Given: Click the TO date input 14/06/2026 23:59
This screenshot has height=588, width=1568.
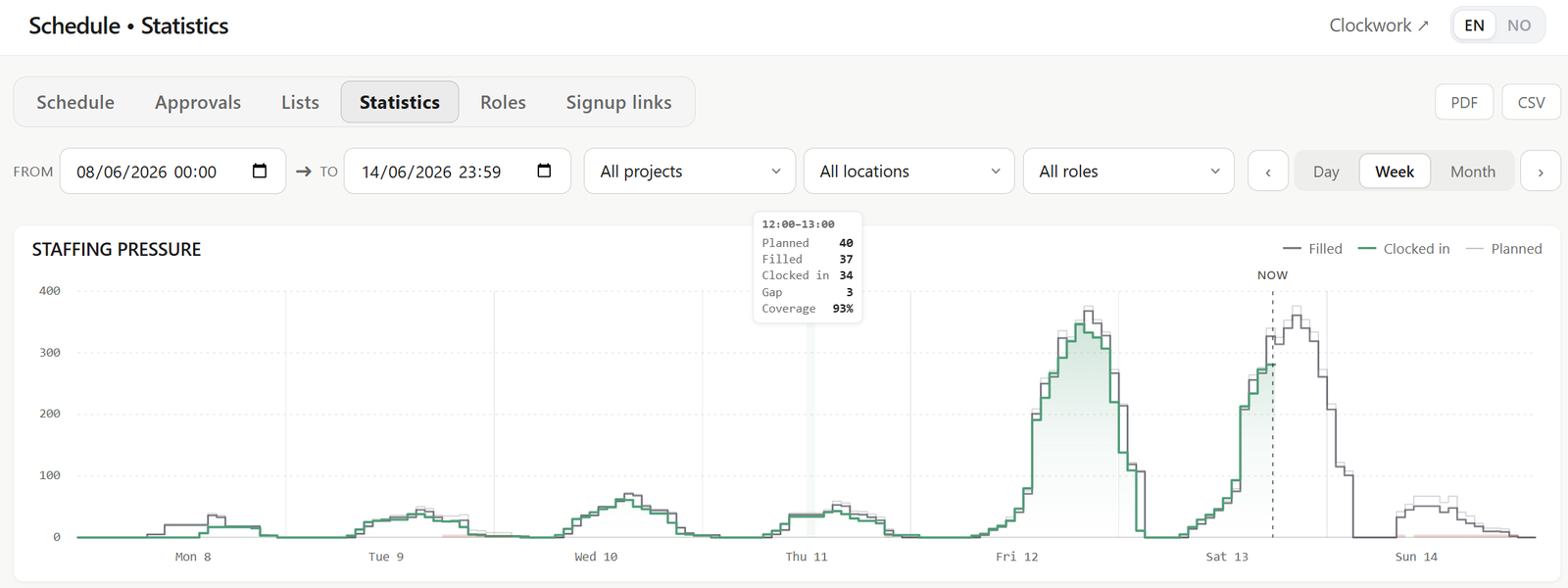Looking at the screenshot, I should pos(458,171).
